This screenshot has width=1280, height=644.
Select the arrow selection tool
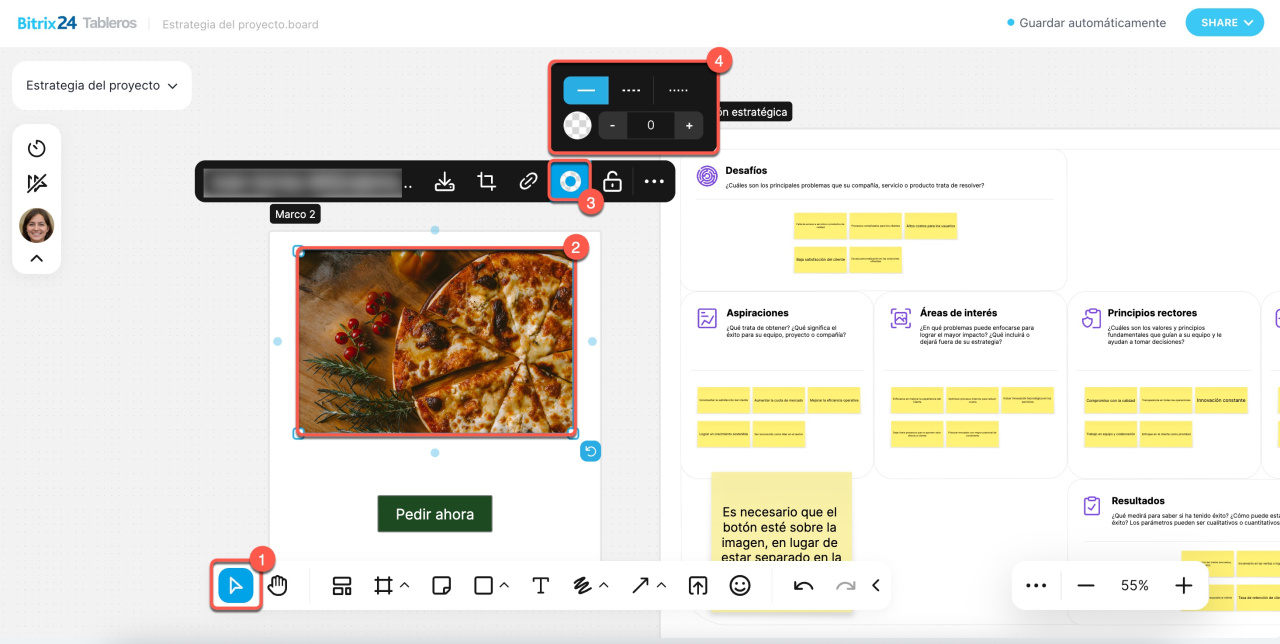click(236, 586)
